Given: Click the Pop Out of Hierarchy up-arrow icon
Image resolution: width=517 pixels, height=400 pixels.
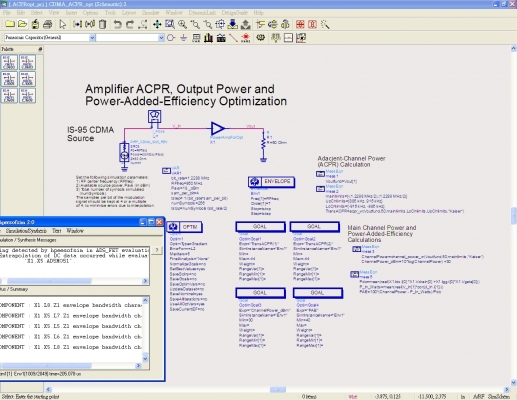Looking at the screenshot, I should coord(246,24).
